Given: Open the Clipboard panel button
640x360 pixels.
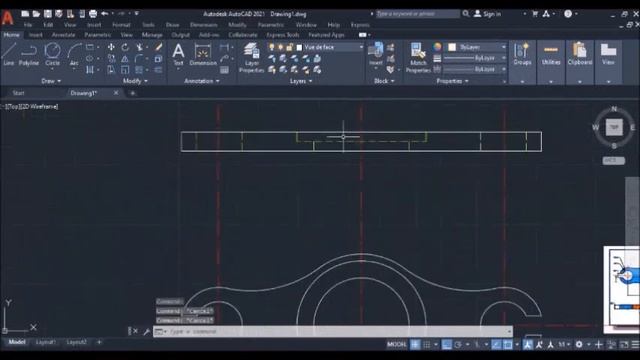Looking at the screenshot, I should click(580, 55).
